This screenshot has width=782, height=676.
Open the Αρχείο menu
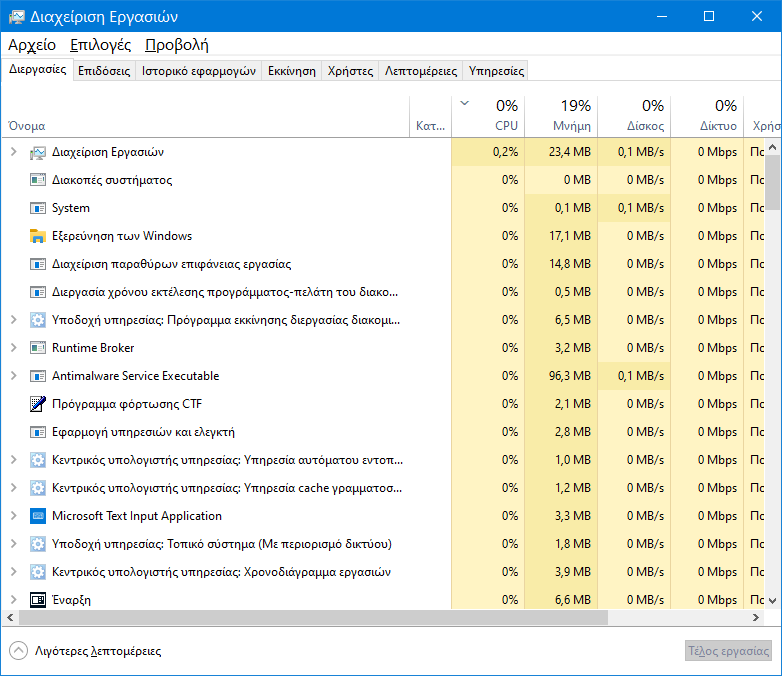[32, 45]
